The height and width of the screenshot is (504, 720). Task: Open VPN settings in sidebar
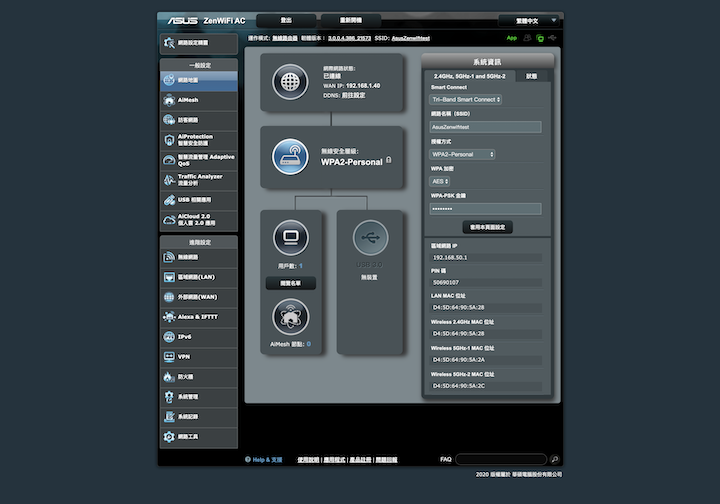click(x=199, y=357)
